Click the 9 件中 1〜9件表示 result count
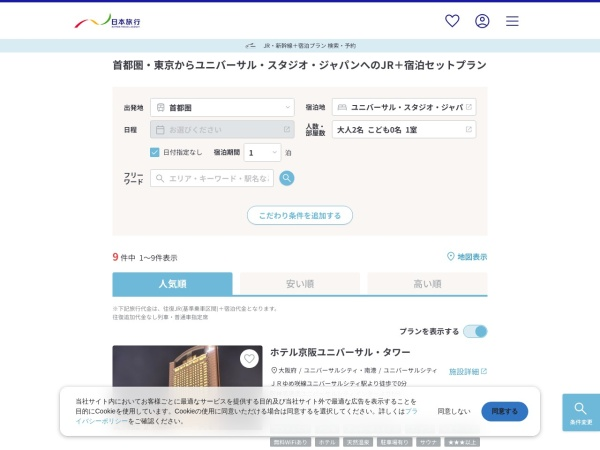 point(145,257)
